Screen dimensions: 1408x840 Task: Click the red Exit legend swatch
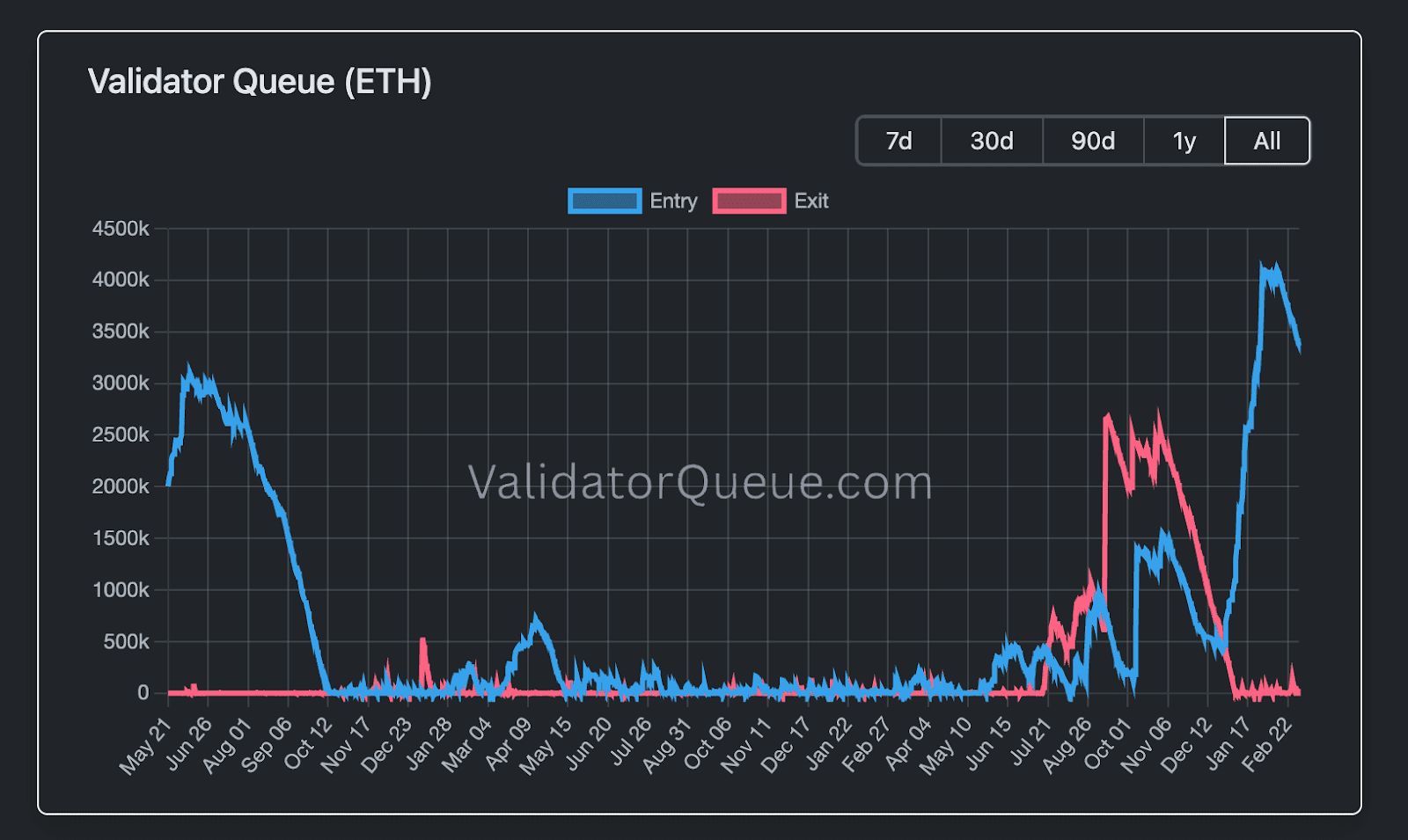coord(749,201)
